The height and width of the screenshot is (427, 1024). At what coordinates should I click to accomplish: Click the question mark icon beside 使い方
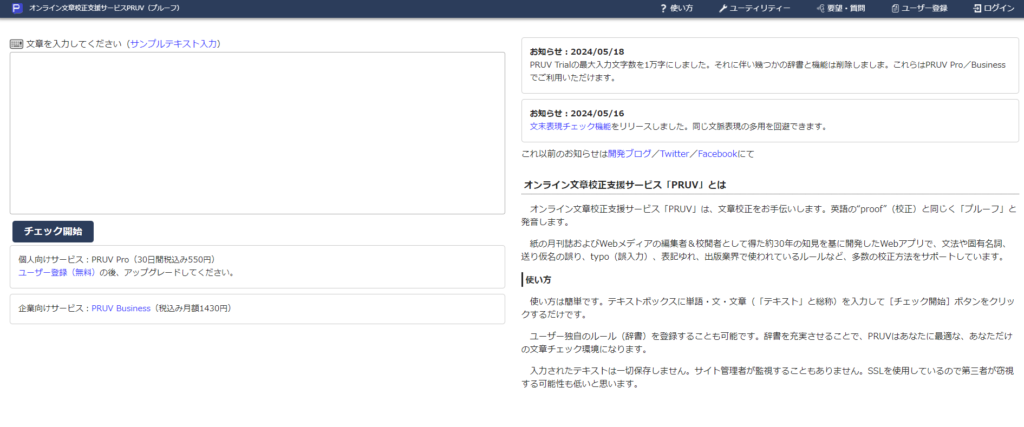pos(663,8)
